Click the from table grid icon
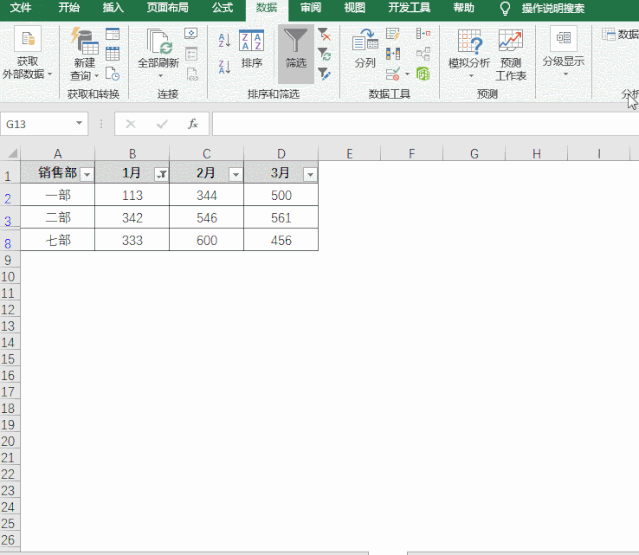The image size is (639, 555). [x=112, y=54]
